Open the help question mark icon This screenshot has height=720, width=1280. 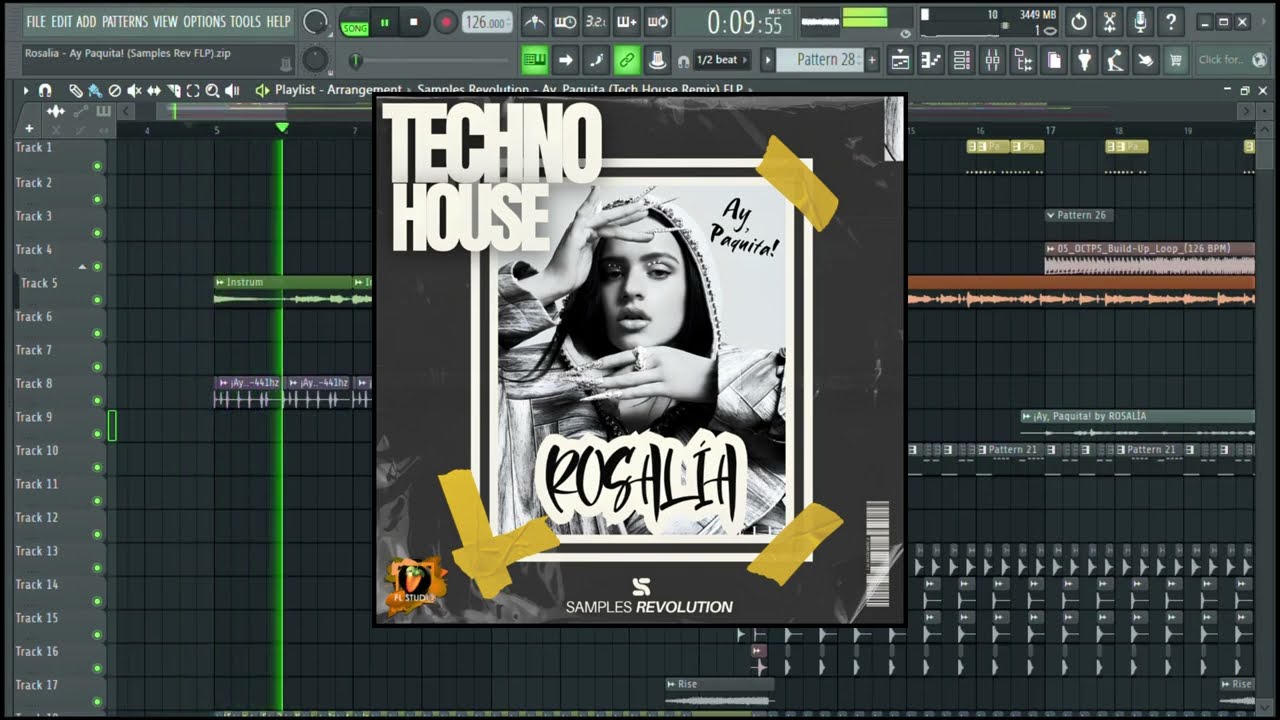1171,21
